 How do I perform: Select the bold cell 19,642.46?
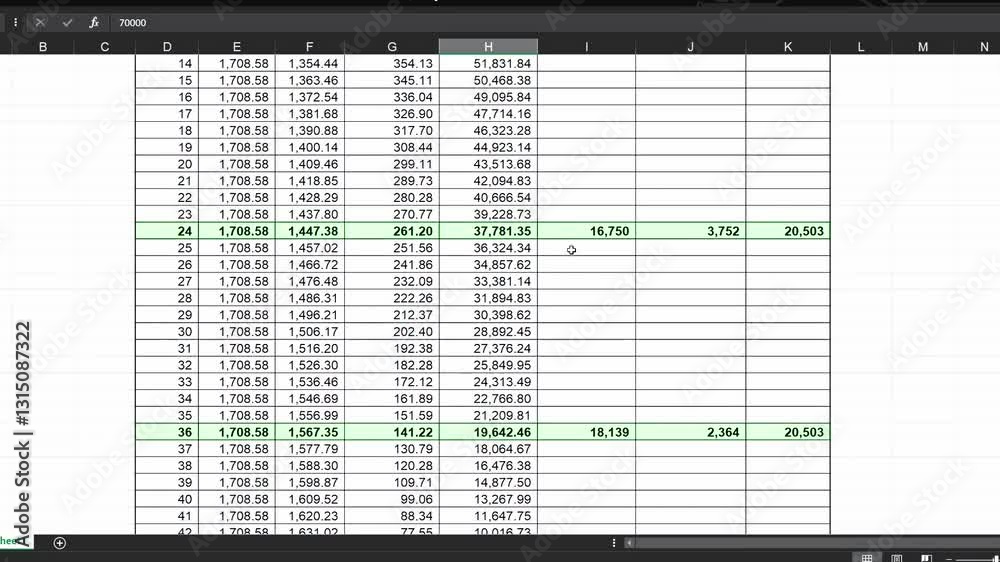coord(489,432)
